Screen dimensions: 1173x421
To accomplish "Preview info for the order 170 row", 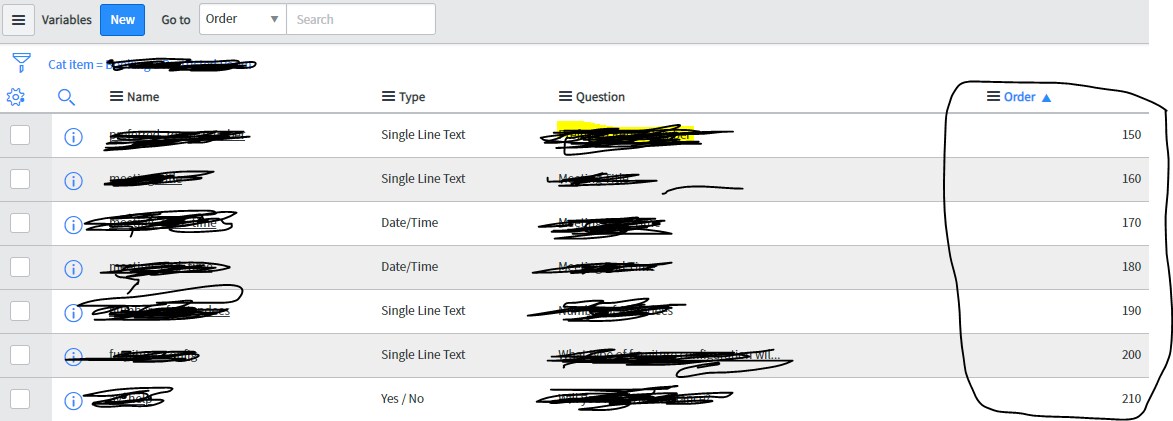I will point(73,224).
